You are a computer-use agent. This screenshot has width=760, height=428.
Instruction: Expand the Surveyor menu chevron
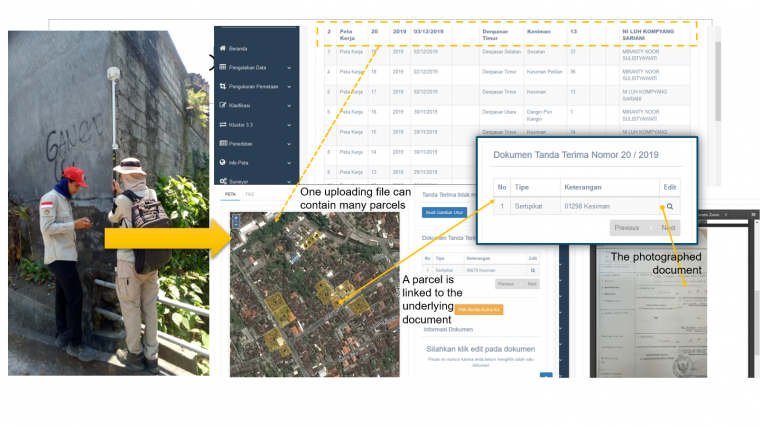[289, 182]
